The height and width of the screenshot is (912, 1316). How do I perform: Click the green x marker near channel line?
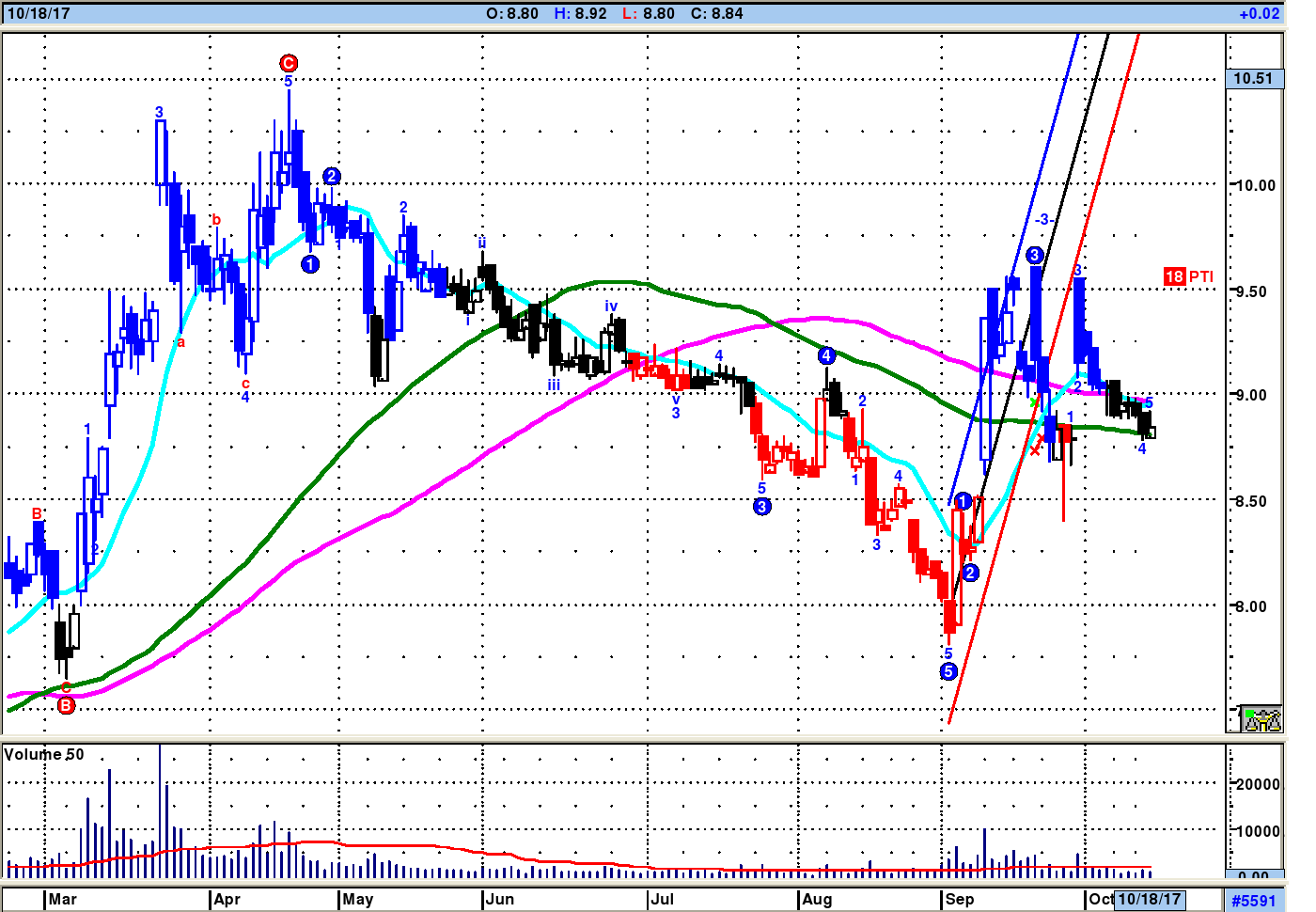coord(1034,403)
